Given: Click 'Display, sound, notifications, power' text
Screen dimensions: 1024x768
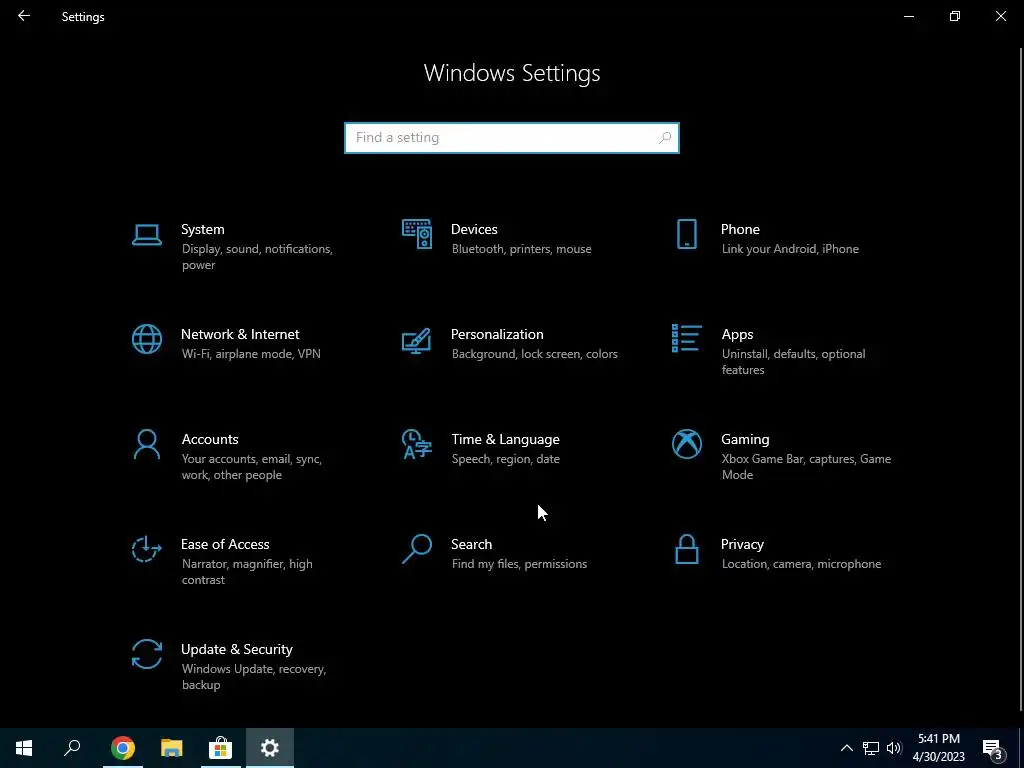Looking at the screenshot, I should click(257, 257).
